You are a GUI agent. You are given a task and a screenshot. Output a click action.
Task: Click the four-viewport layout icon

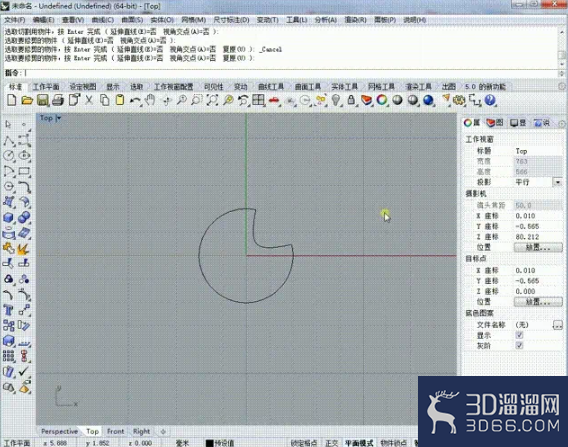tap(258, 100)
